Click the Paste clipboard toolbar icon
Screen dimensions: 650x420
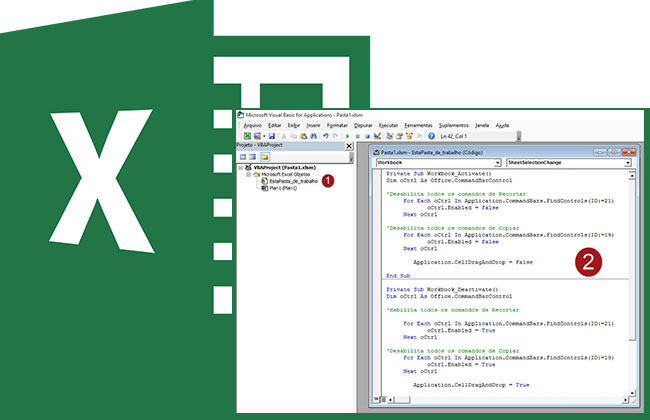click(304, 136)
